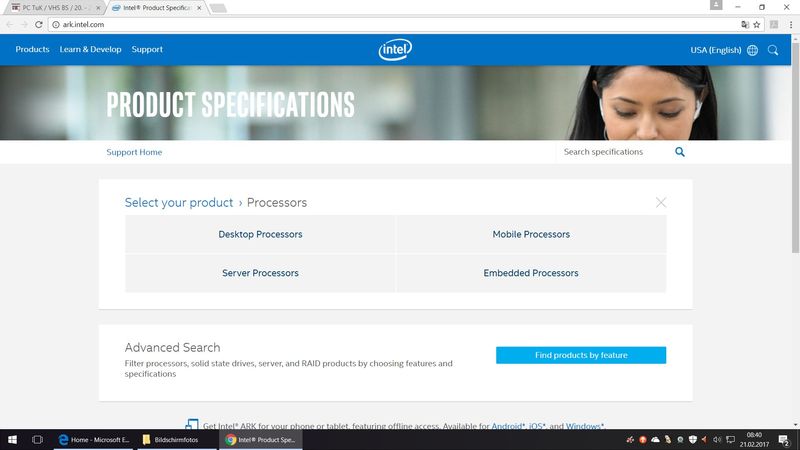Choose Mobile Processors
800x450 pixels.
tap(531, 234)
